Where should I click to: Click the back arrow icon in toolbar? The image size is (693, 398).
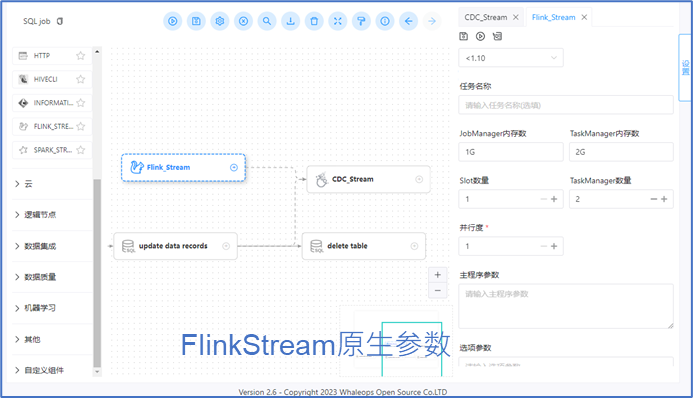408,21
